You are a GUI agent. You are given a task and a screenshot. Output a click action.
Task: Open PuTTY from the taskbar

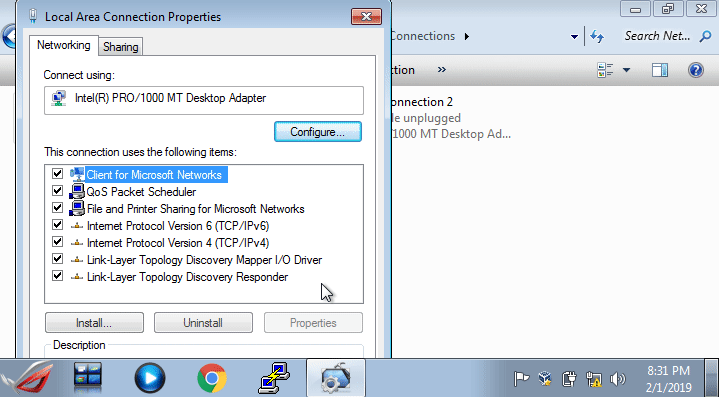274,378
